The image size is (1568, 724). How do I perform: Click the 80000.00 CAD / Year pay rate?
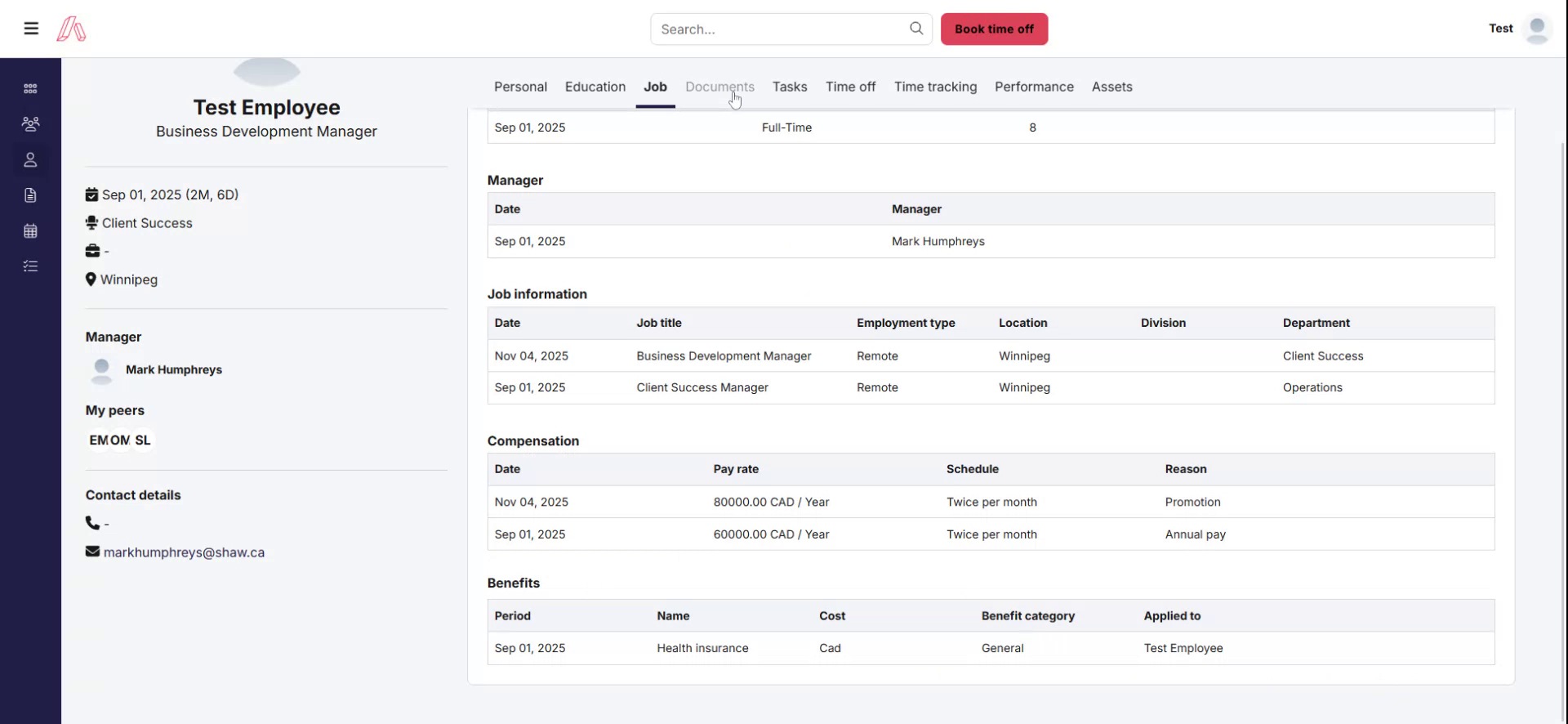tap(771, 503)
